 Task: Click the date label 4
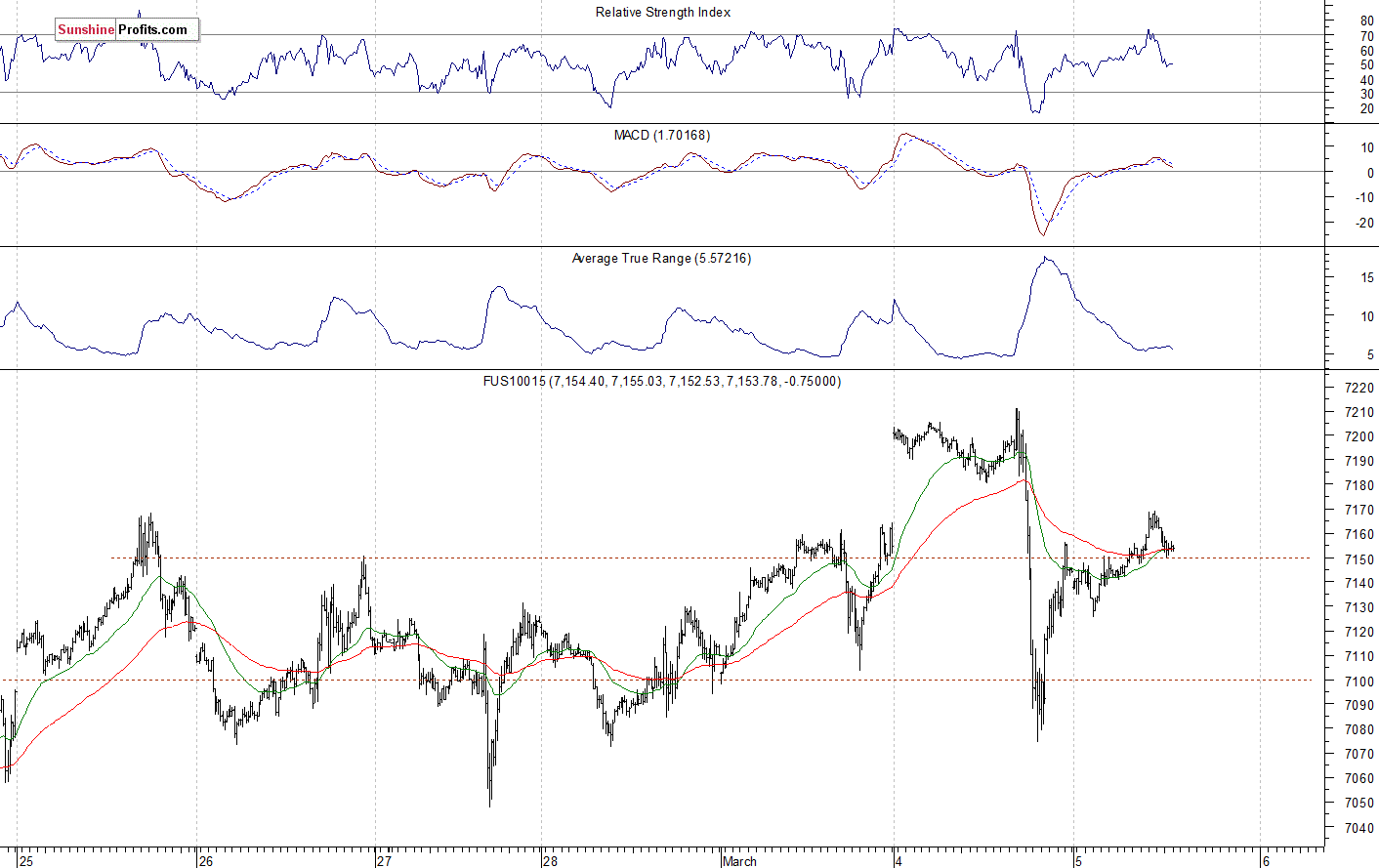pos(898,861)
